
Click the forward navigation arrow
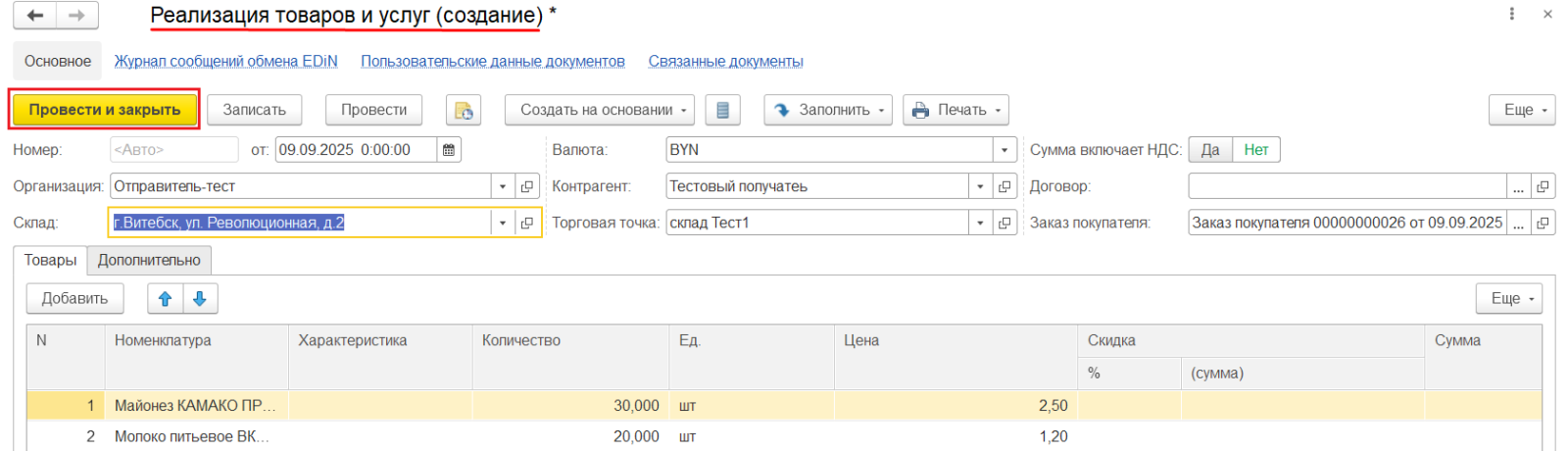(77, 16)
